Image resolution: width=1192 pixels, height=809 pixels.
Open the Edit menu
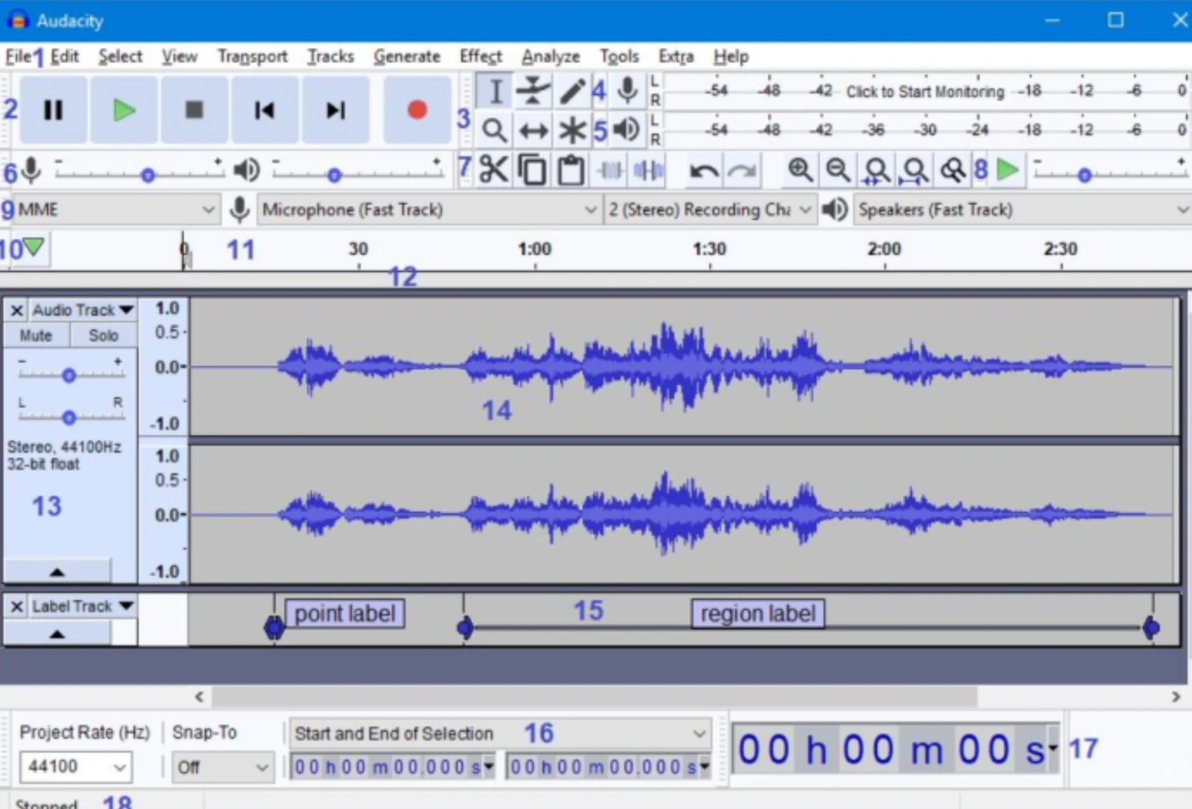pyautogui.click(x=65, y=56)
